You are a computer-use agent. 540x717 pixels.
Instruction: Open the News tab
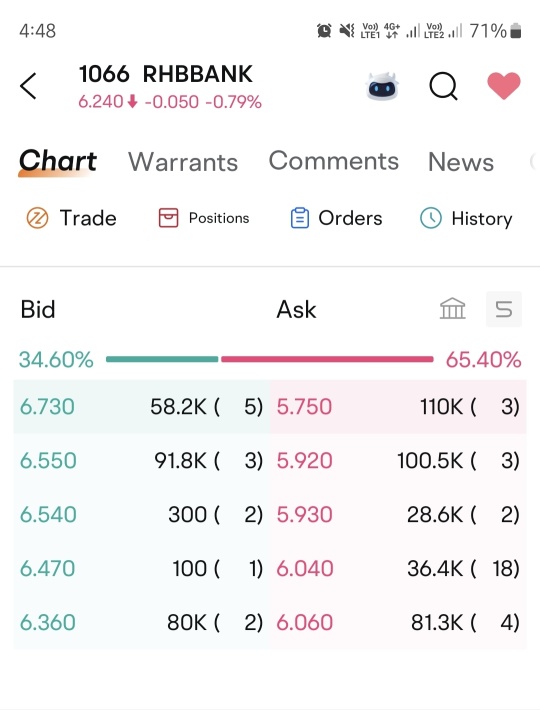coord(461,162)
